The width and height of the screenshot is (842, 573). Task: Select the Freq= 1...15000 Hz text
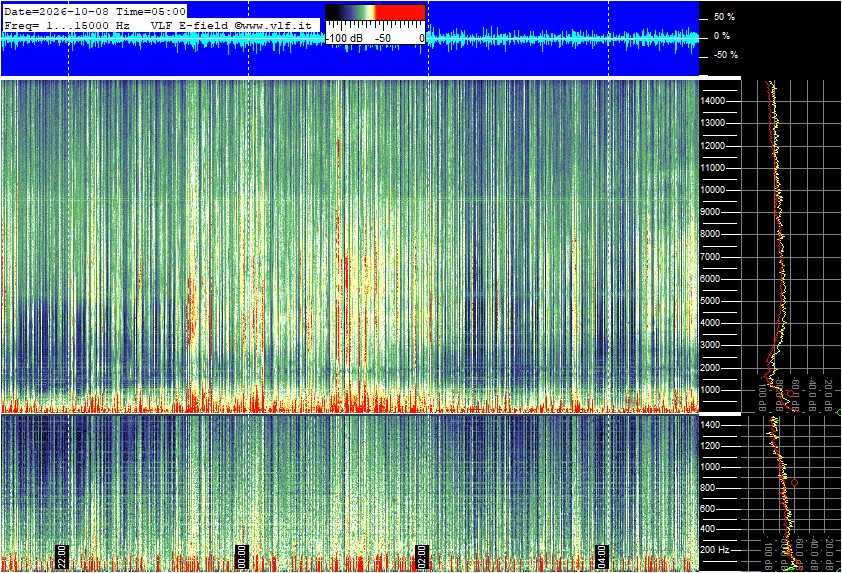(x=67, y=25)
